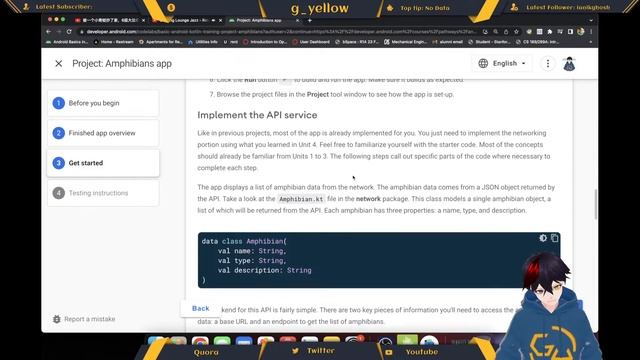Open Utilities Info bookmark
The image size is (640, 360).
203,42
